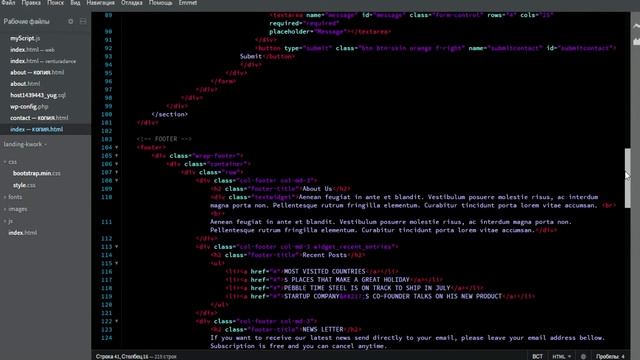Open bootstrap.min.css in project tree
Screen dimensions: 640x360
coord(36,173)
